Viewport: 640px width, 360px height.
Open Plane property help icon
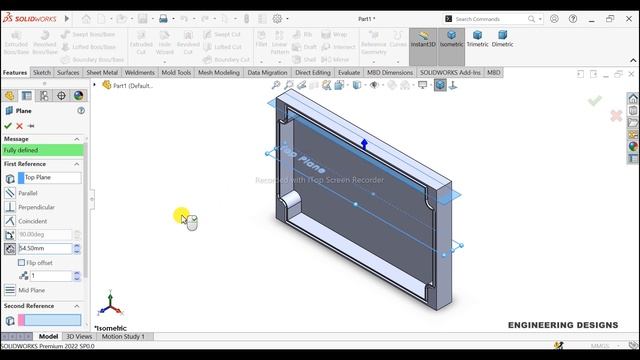point(81,111)
